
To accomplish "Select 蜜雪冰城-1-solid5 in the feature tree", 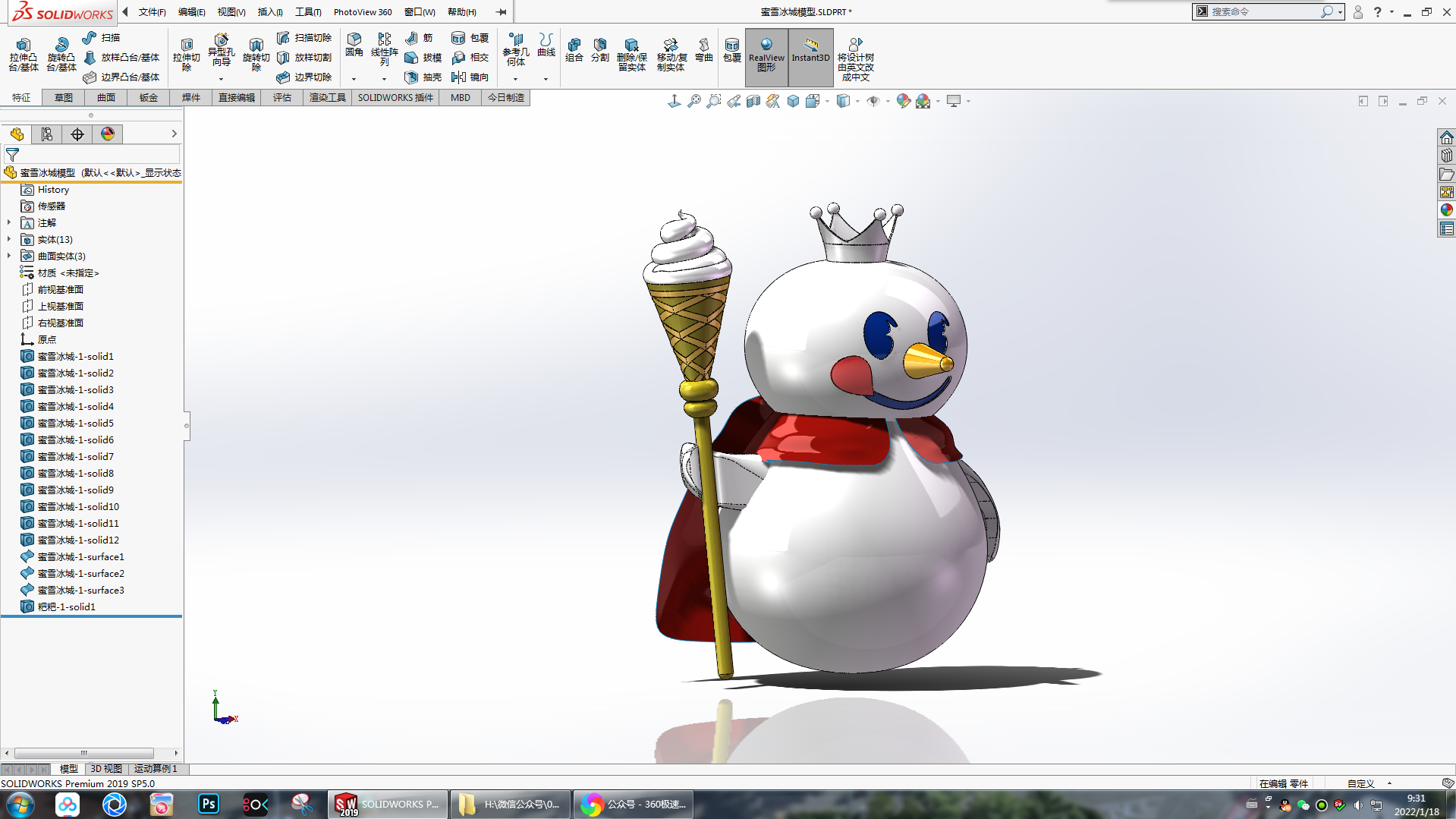I will click(x=76, y=423).
